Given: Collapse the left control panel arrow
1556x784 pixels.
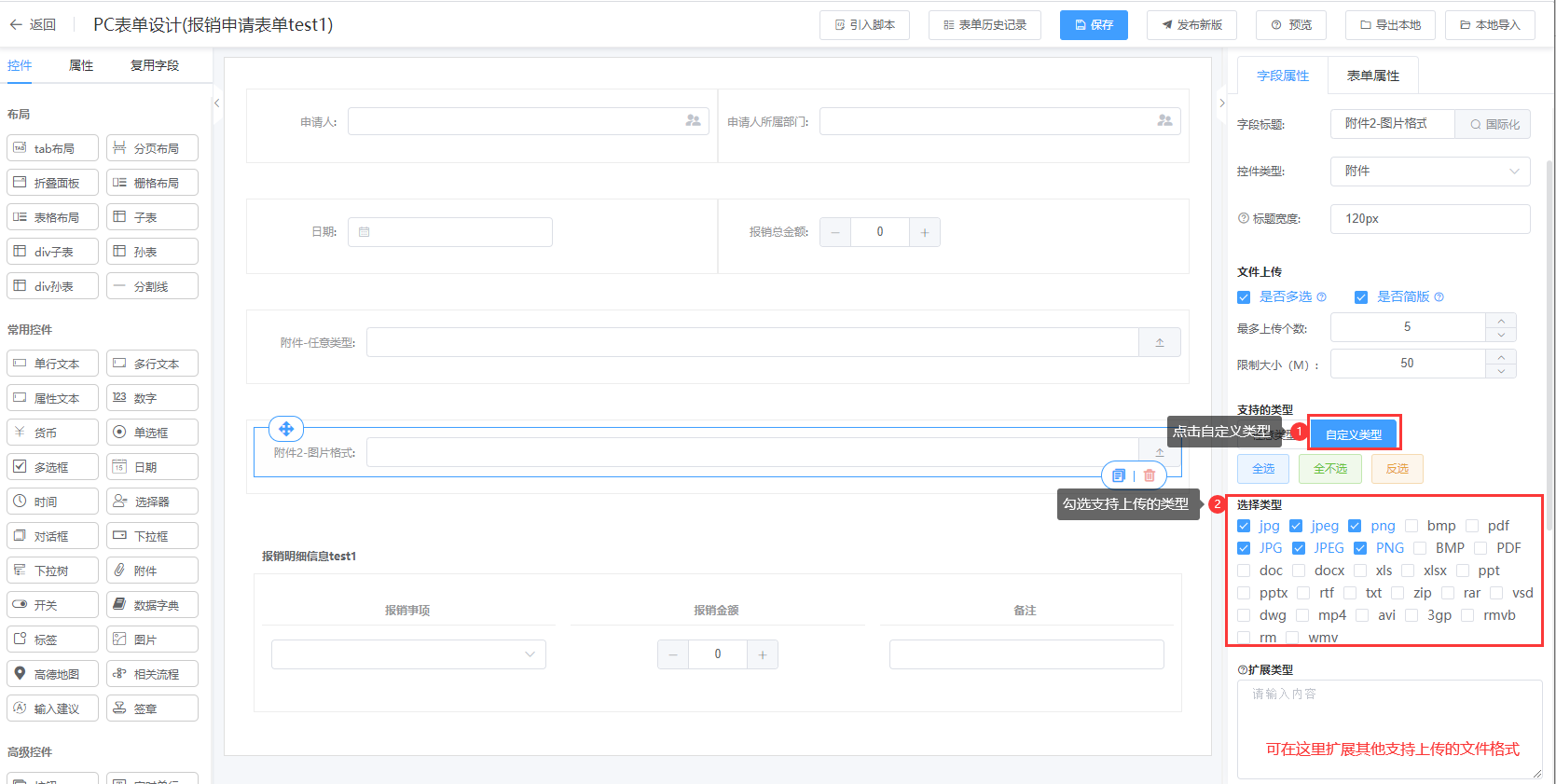Looking at the screenshot, I should (x=217, y=103).
